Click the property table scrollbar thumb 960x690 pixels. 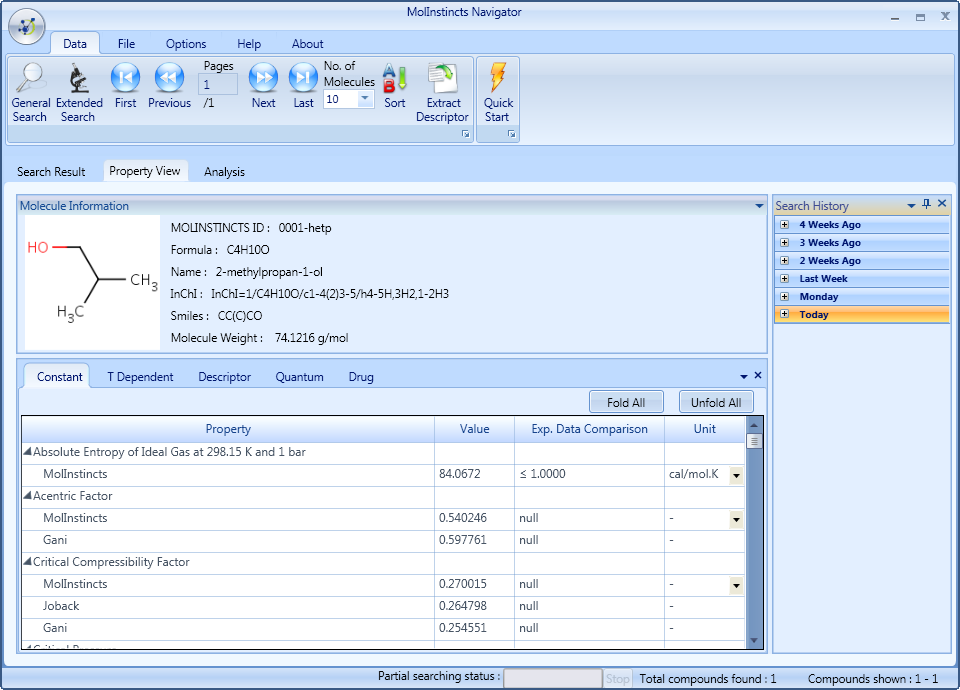coord(754,441)
